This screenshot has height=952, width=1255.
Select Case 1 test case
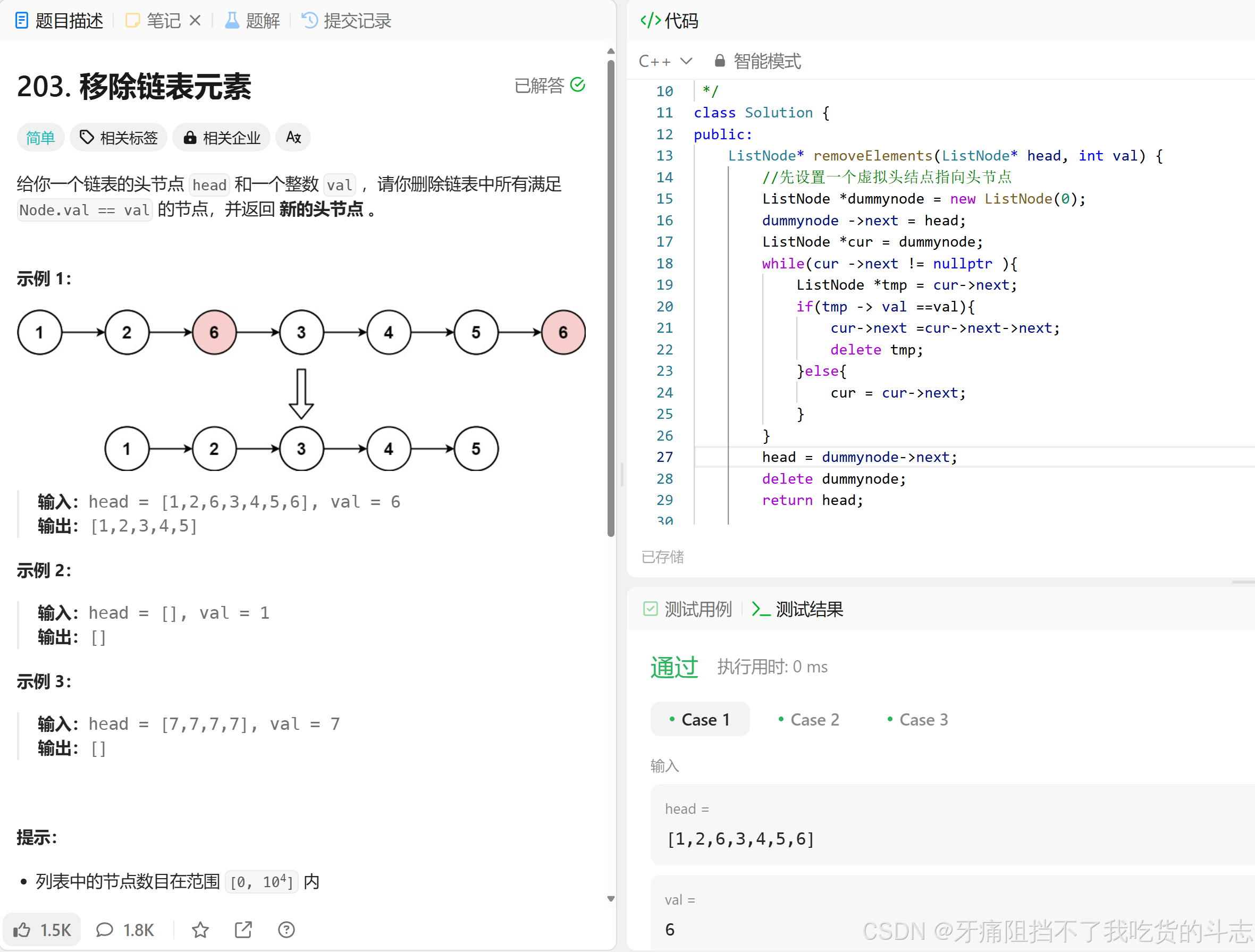pyautogui.click(x=700, y=719)
